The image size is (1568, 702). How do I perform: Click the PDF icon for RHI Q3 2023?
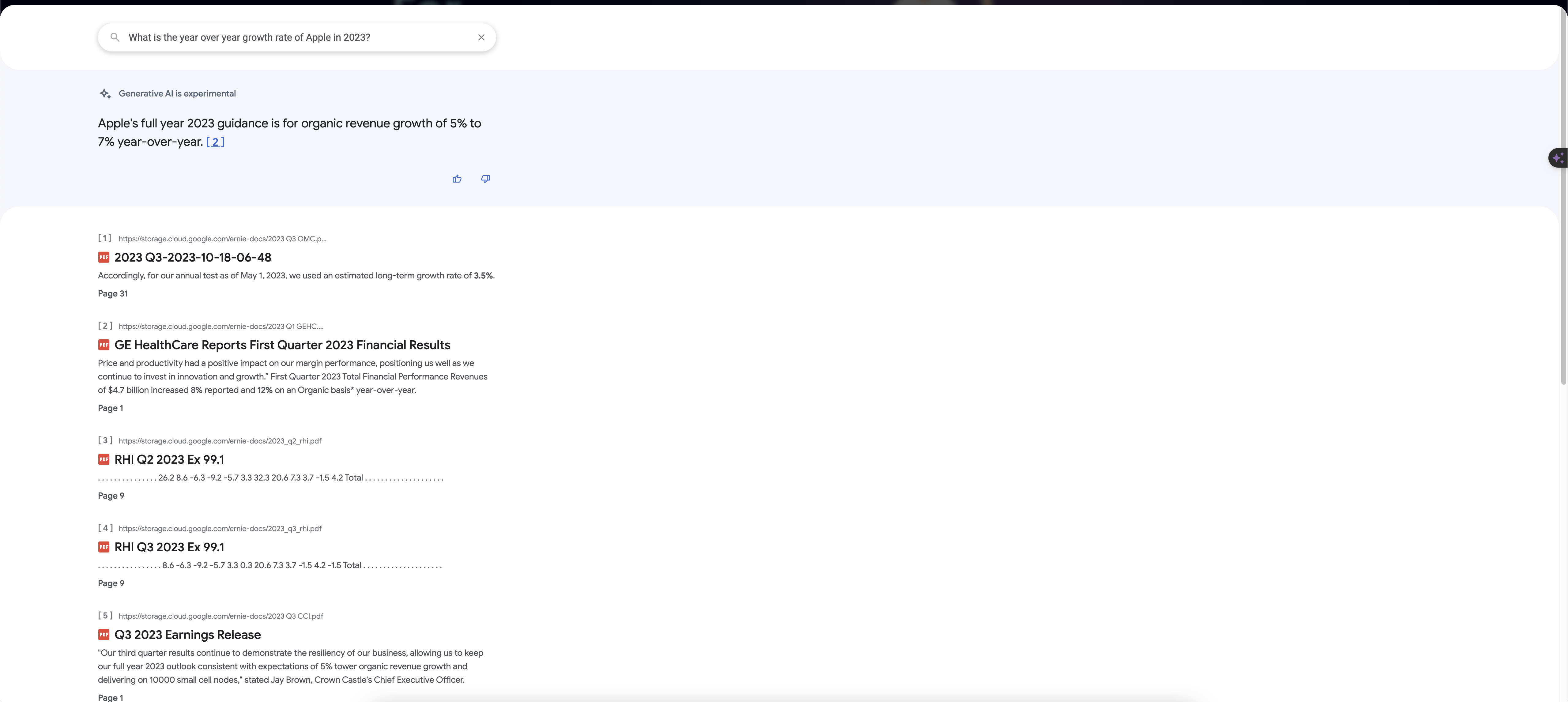click(104, 547)
